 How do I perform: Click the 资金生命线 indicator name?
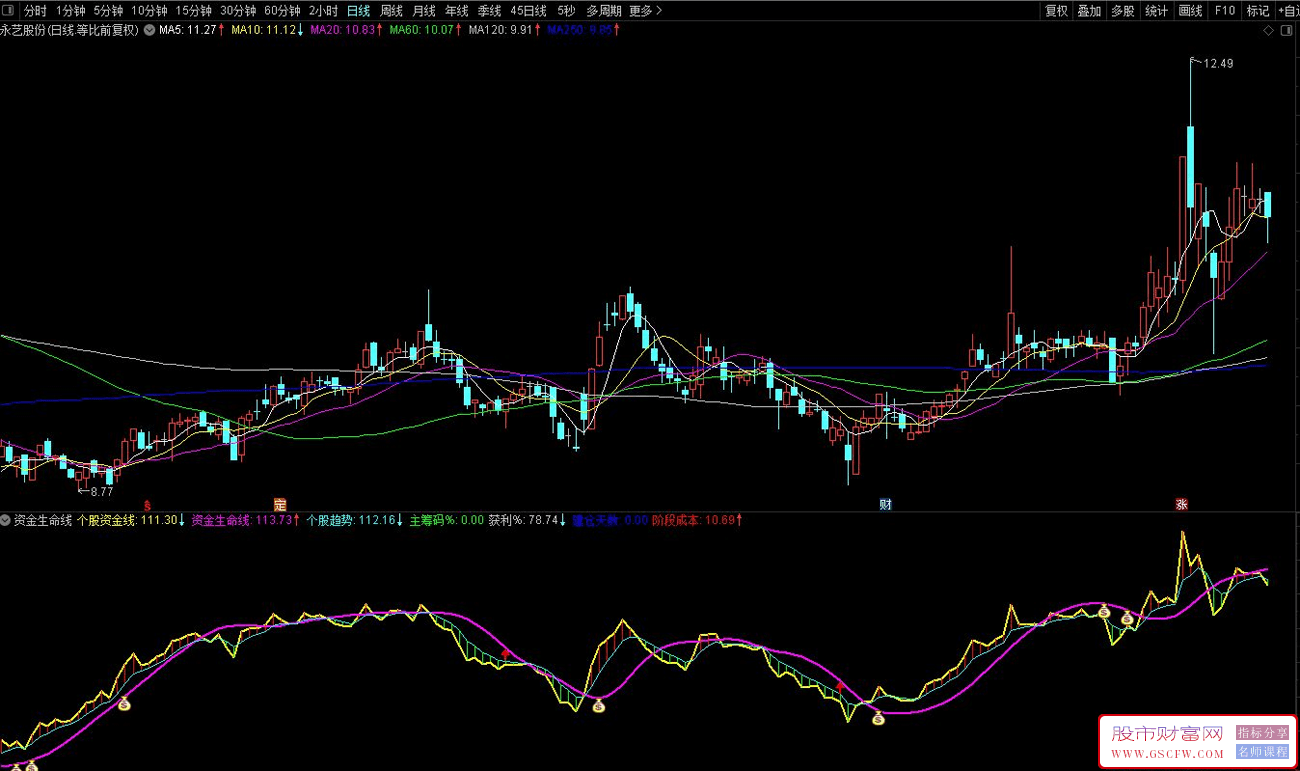43,520
